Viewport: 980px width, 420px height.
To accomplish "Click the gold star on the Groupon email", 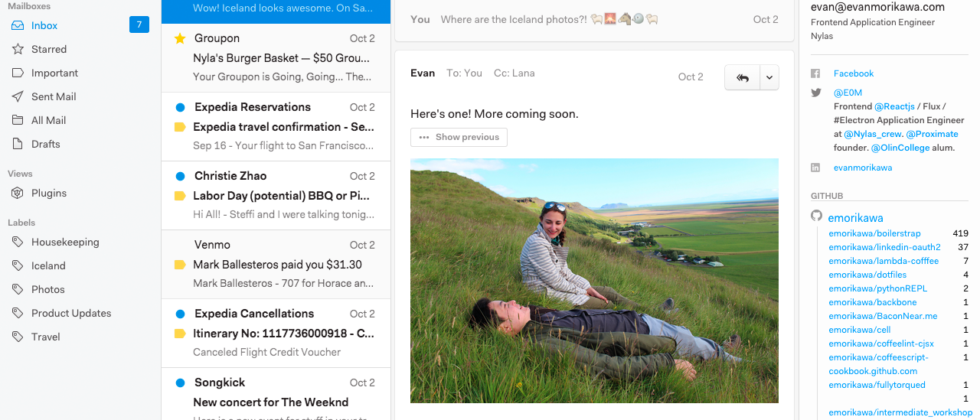I will (180, 38).
